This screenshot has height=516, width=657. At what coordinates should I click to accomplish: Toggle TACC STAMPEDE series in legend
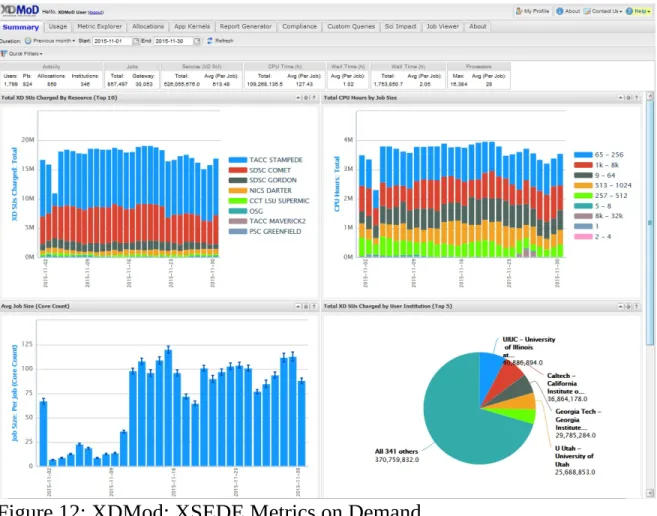pos(266,160)
